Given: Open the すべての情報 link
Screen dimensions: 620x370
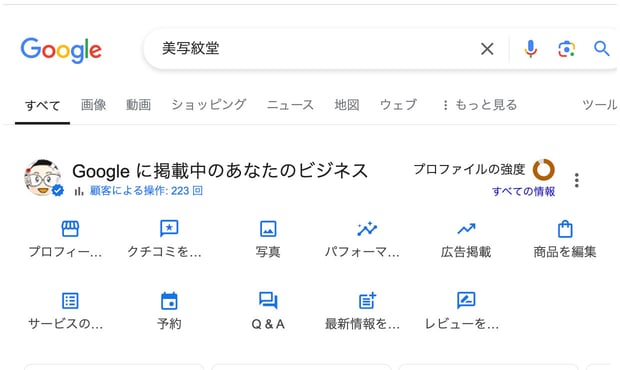Looking at the screenshot, I should [524, 192].
